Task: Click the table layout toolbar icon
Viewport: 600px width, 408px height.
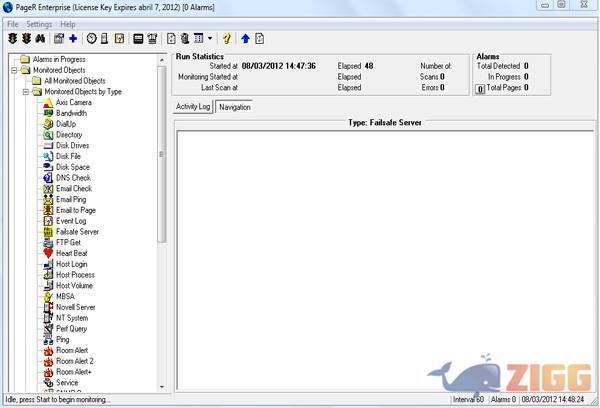Action: point(199,39)
